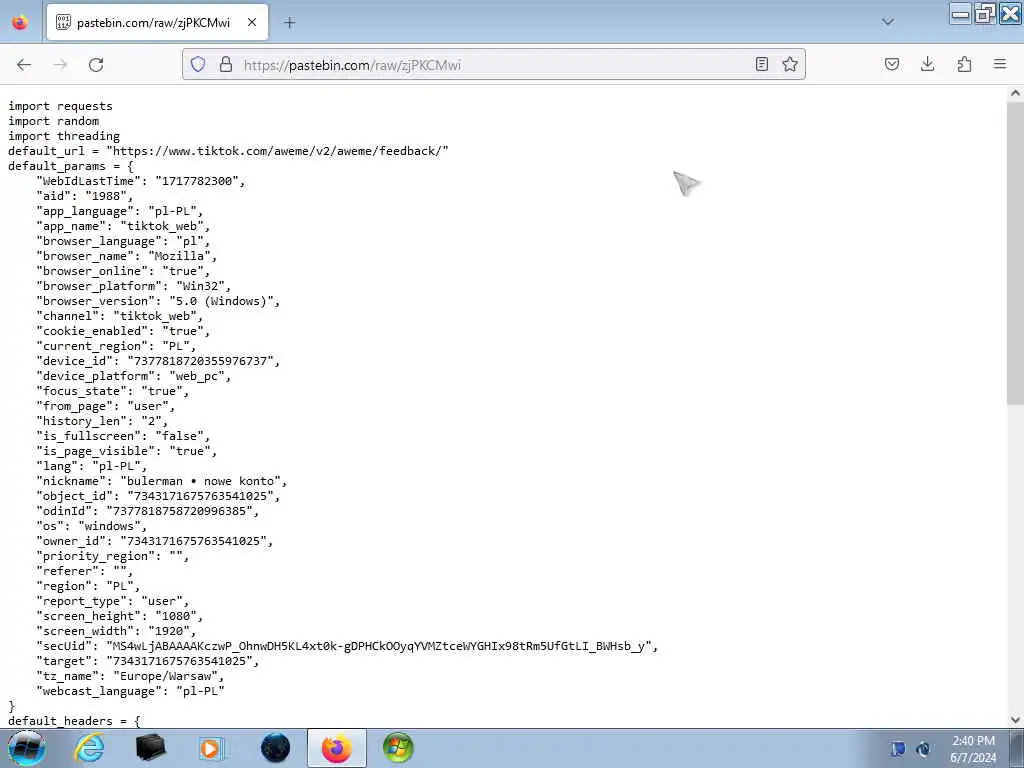Open the Firefox downloads panel
The image size is (1024, 768).
[x=927, y=64]
